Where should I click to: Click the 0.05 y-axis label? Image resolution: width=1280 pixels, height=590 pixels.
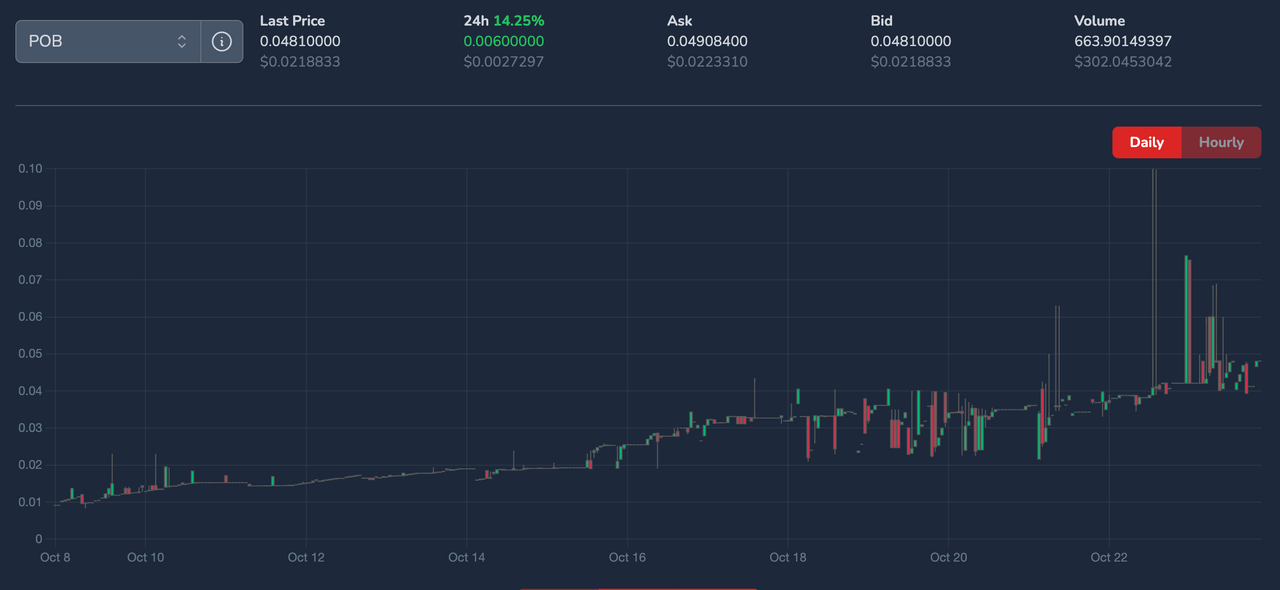[30, 354]
